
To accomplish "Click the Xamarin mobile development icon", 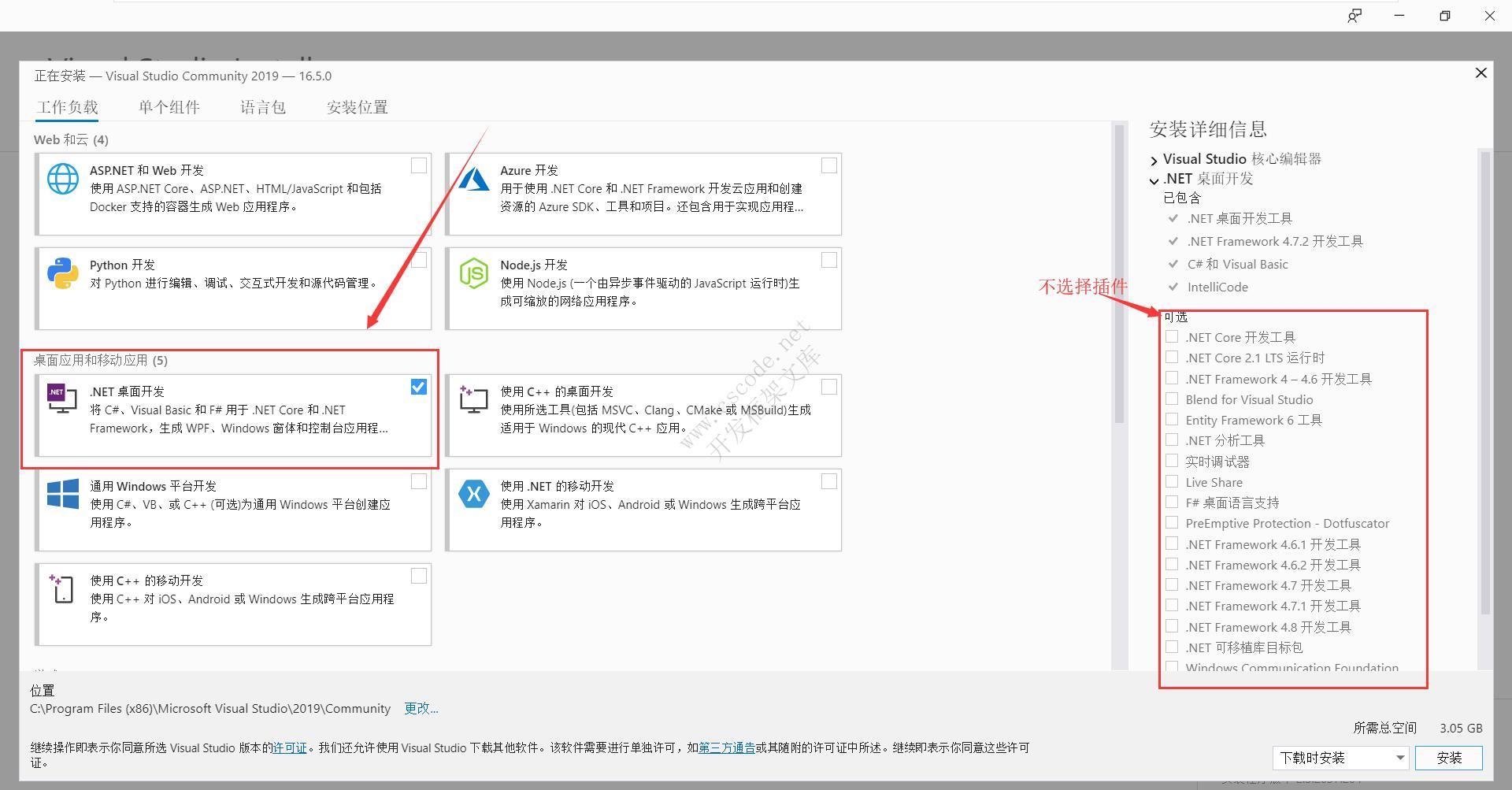I will 474,494.
